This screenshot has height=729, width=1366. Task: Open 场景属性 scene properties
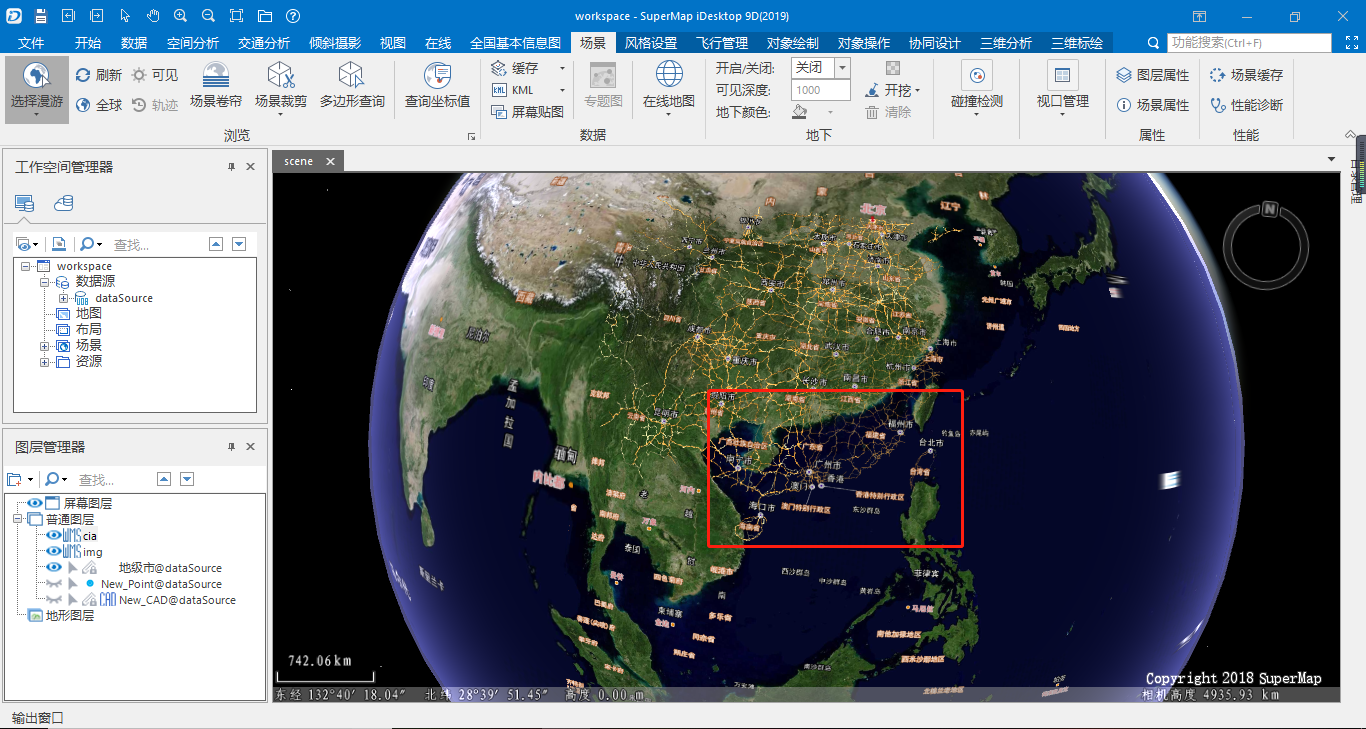1153,105
